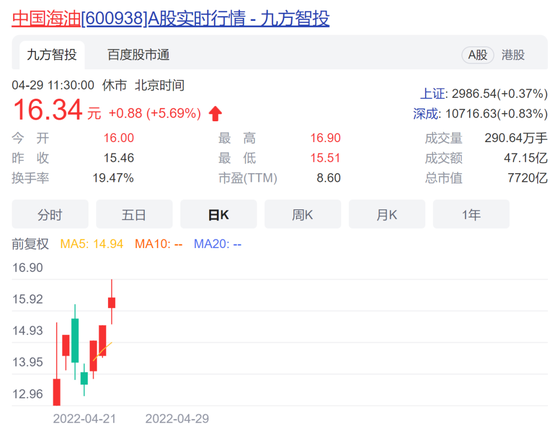Viewport: 550px width, 434px height.
Task: Switch to the 九方智投 tab
Action: tap(52, 55)
